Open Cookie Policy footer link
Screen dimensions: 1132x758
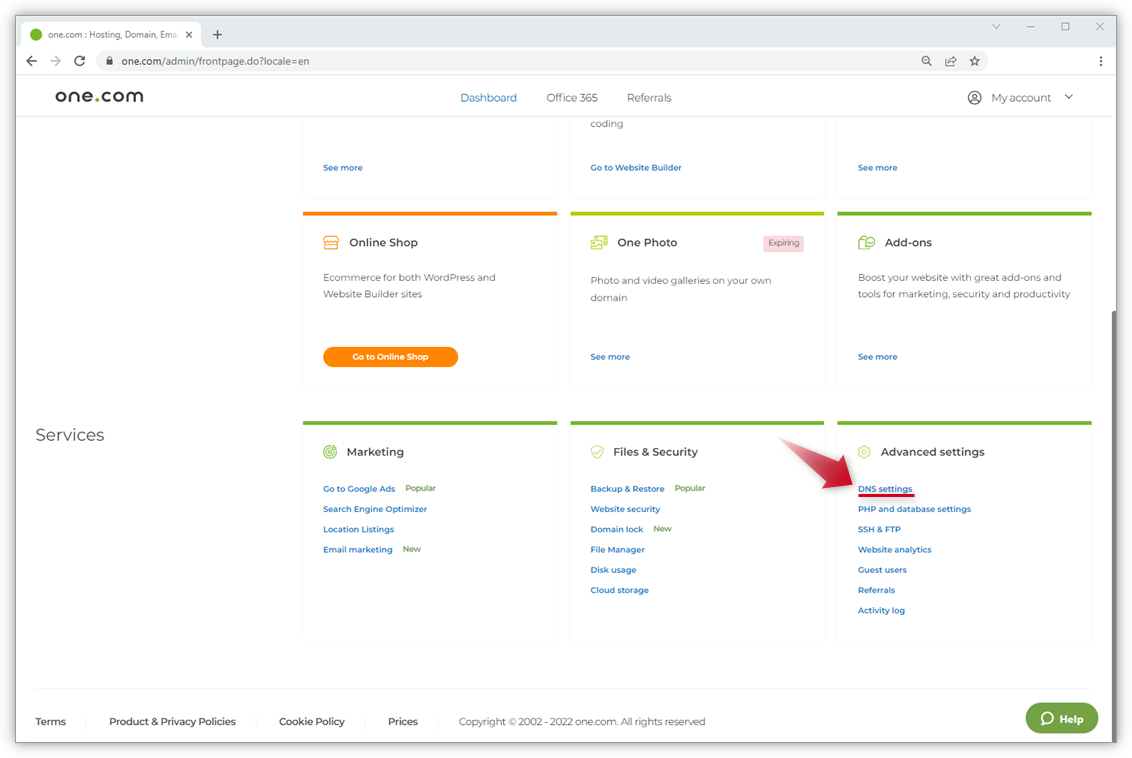click(312, 721)
